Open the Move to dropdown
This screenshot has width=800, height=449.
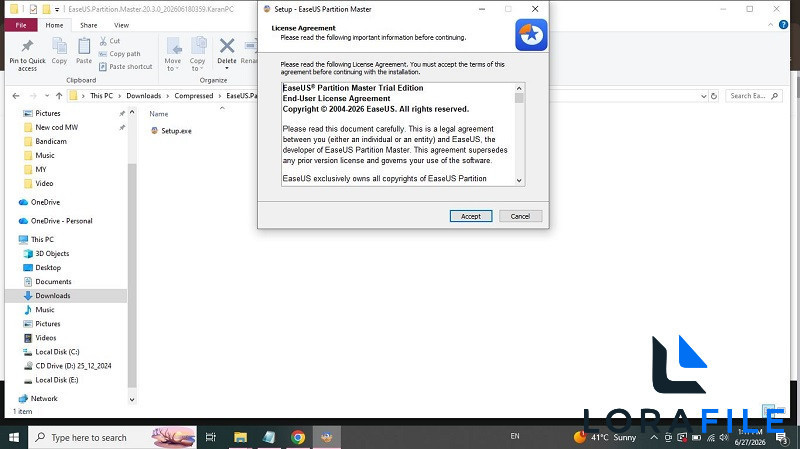tap(173, 55)
